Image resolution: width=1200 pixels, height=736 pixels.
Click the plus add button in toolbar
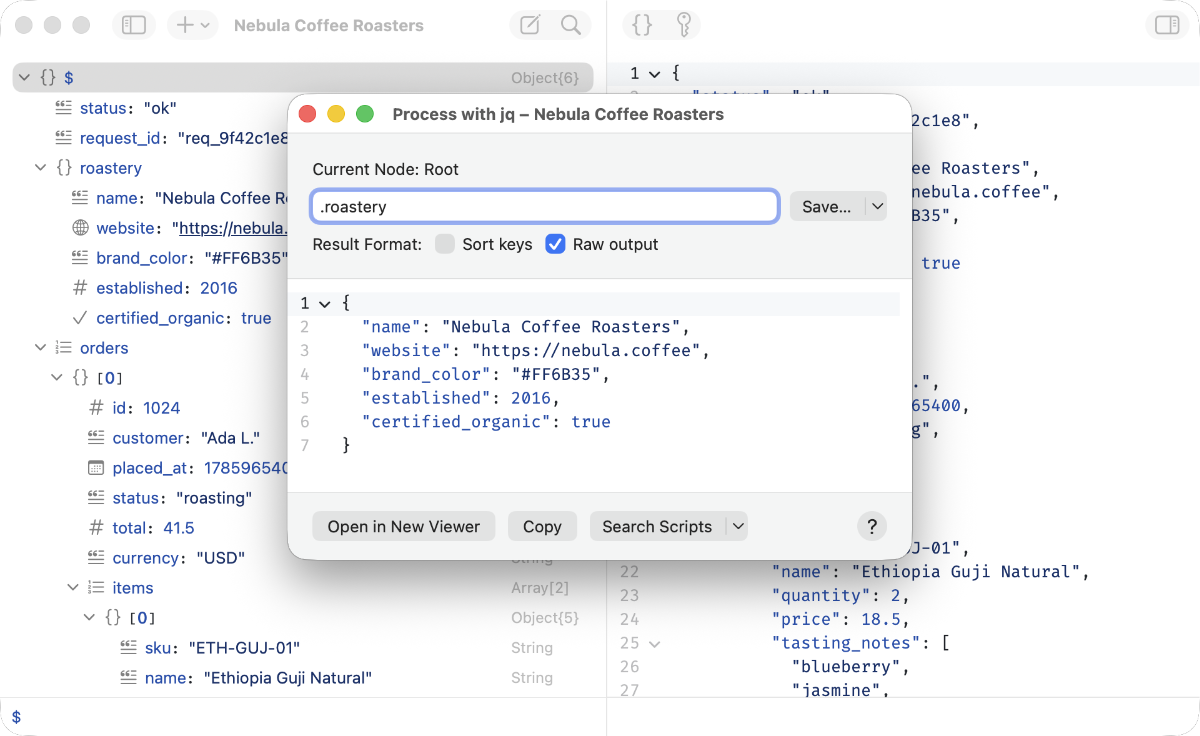click(x=185, y=25)
